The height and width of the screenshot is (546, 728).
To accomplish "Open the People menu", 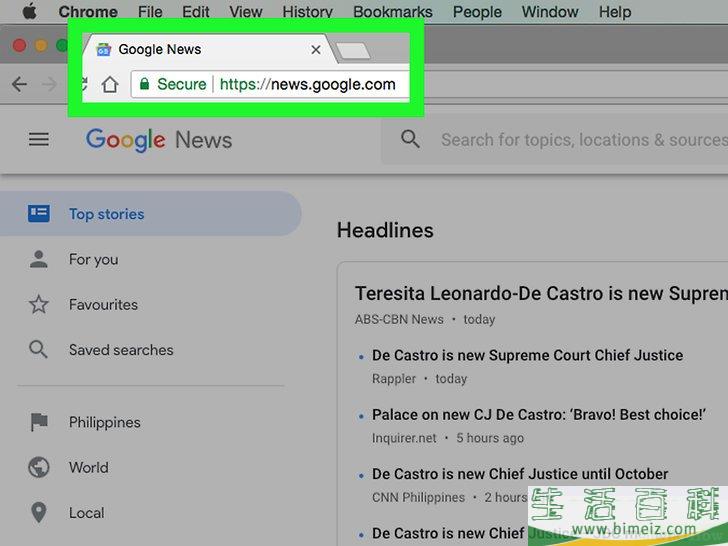I will point(477,12).
